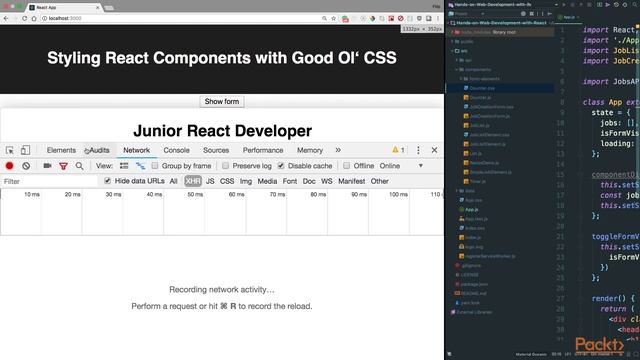Expand the hidden DevTools tabs chevron
The height and width of the screenshot is (360, 640).
[x=338, y=150]
